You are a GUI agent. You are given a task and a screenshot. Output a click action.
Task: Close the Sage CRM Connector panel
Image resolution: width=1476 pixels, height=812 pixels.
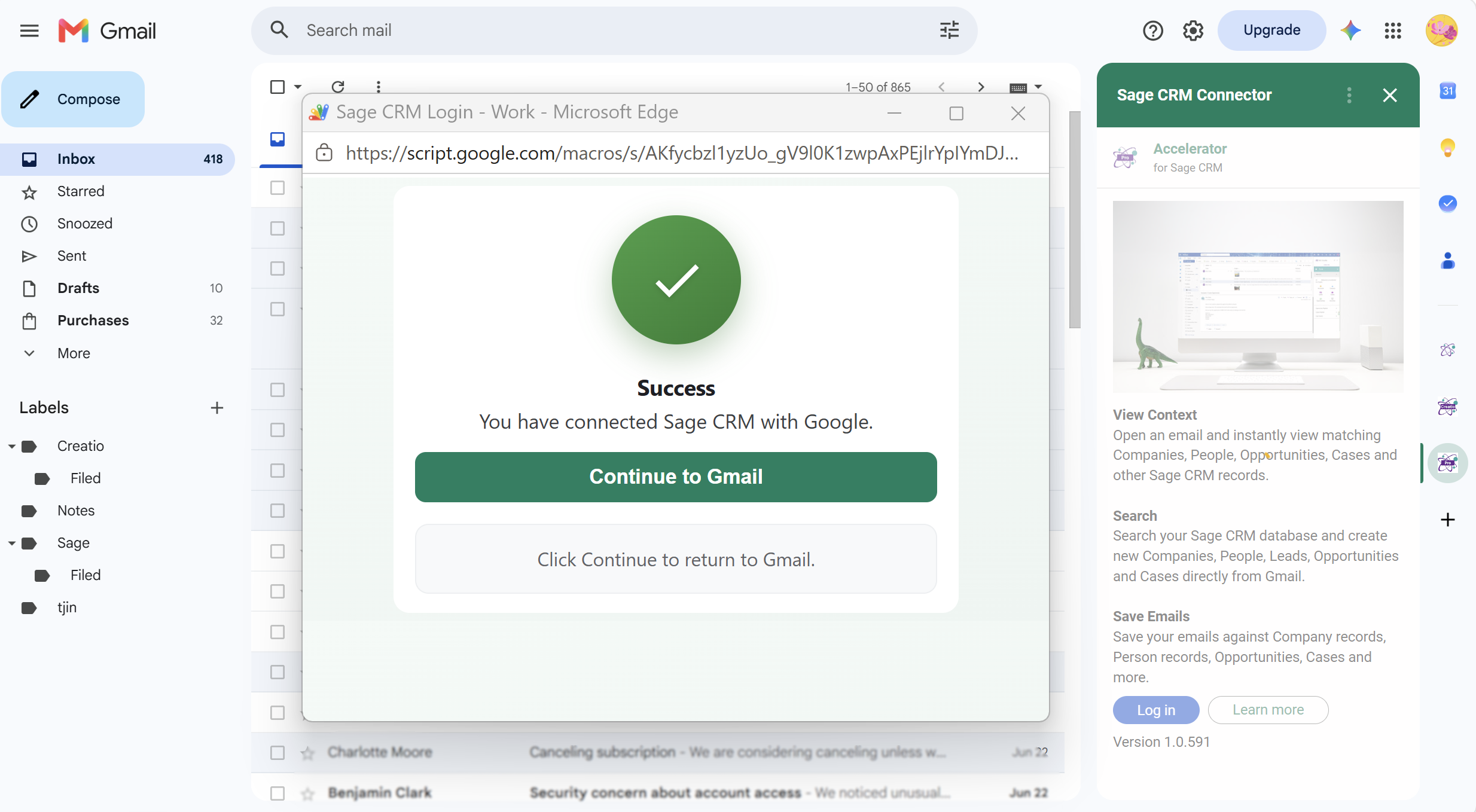click(x=1390, y=95)
